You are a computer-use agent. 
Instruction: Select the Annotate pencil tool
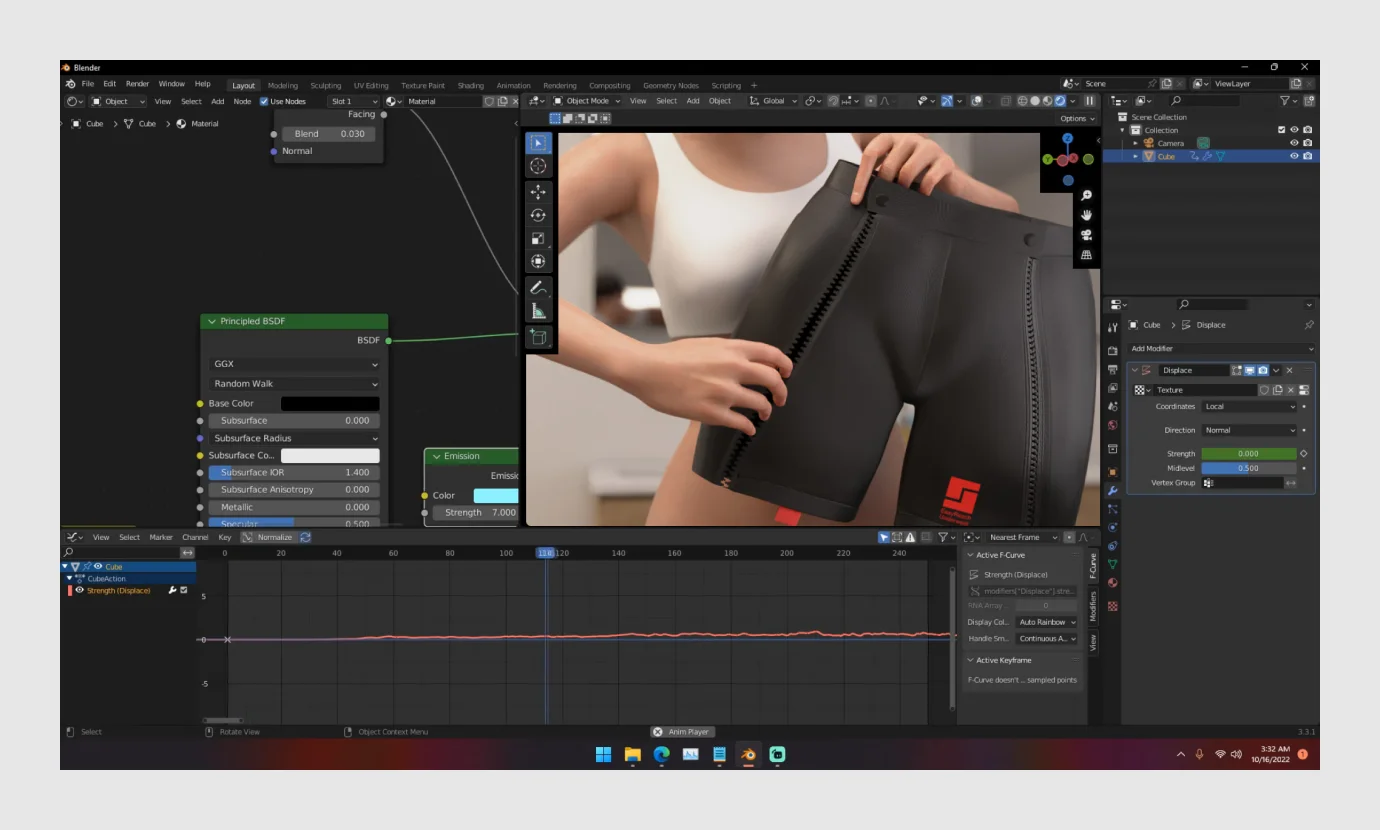pos(538,287)
